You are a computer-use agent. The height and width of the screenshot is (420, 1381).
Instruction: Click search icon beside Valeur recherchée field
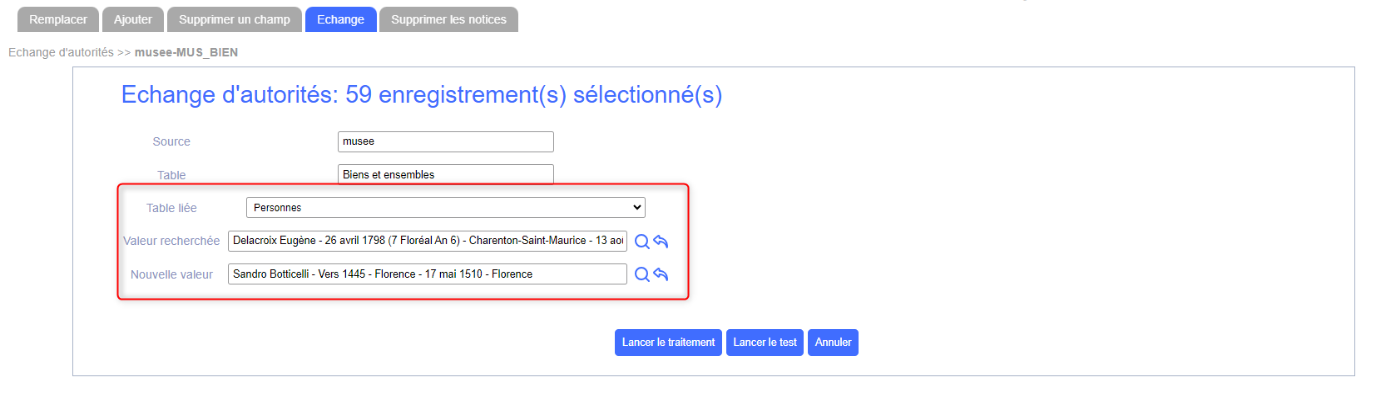(x=642, y=241)
